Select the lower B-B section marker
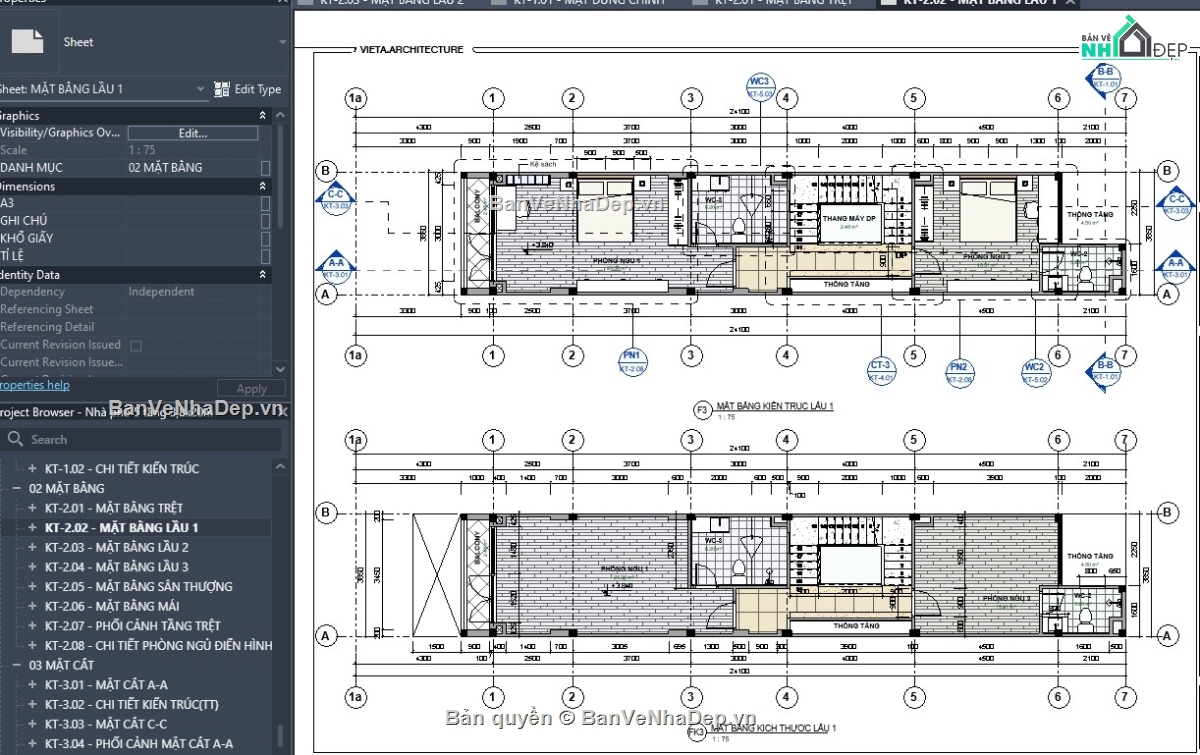1200x755 pixels. (x=1104, y=370)
